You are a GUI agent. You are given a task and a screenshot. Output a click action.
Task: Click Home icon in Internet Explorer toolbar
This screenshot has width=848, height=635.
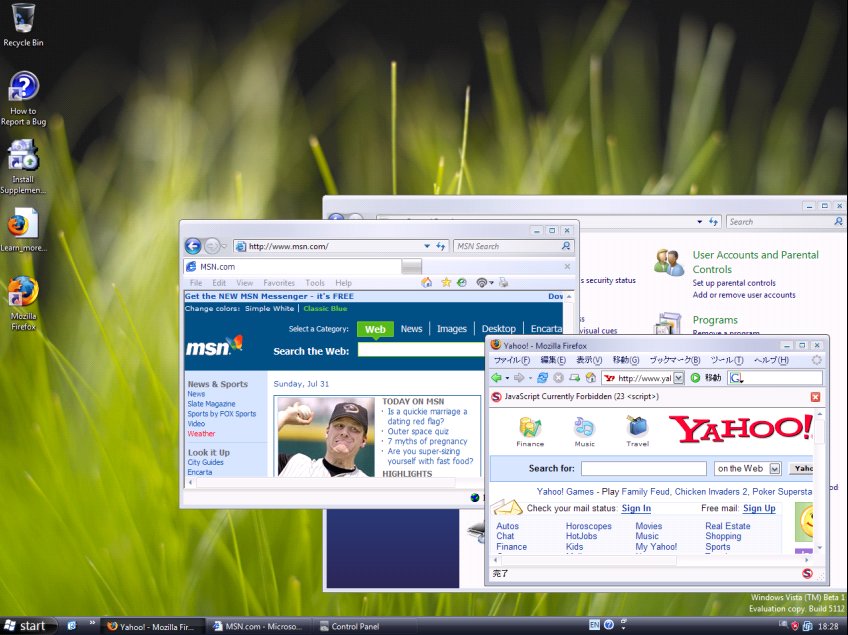427,282
